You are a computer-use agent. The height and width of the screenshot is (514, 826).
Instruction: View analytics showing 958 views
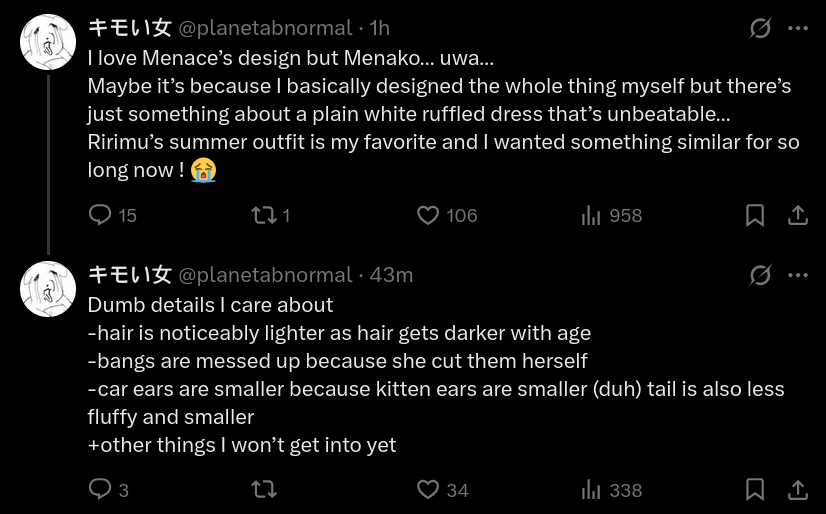click(x=591, y=215)
